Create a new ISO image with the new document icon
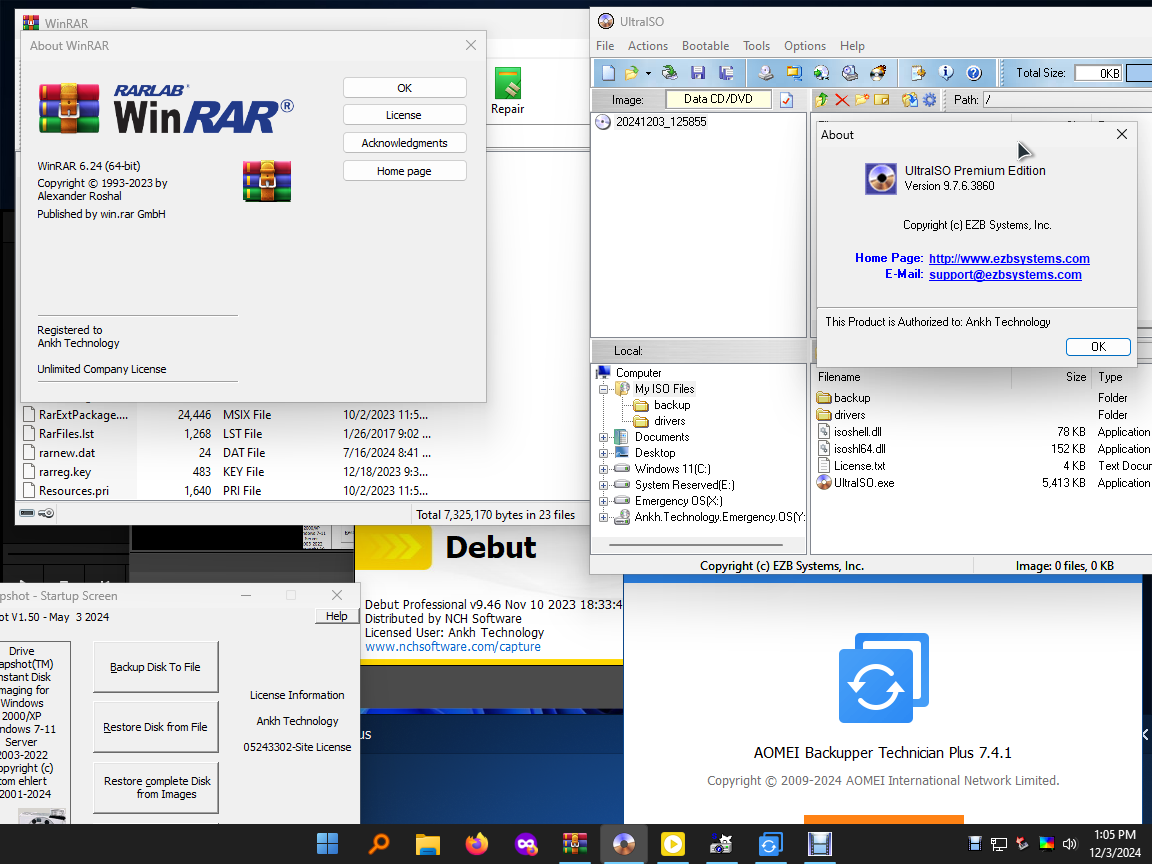 click(x=607, y=72)
